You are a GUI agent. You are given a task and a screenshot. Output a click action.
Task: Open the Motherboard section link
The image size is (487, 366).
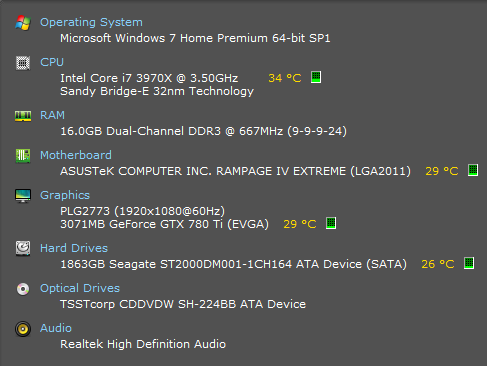(x=76, y=155)
